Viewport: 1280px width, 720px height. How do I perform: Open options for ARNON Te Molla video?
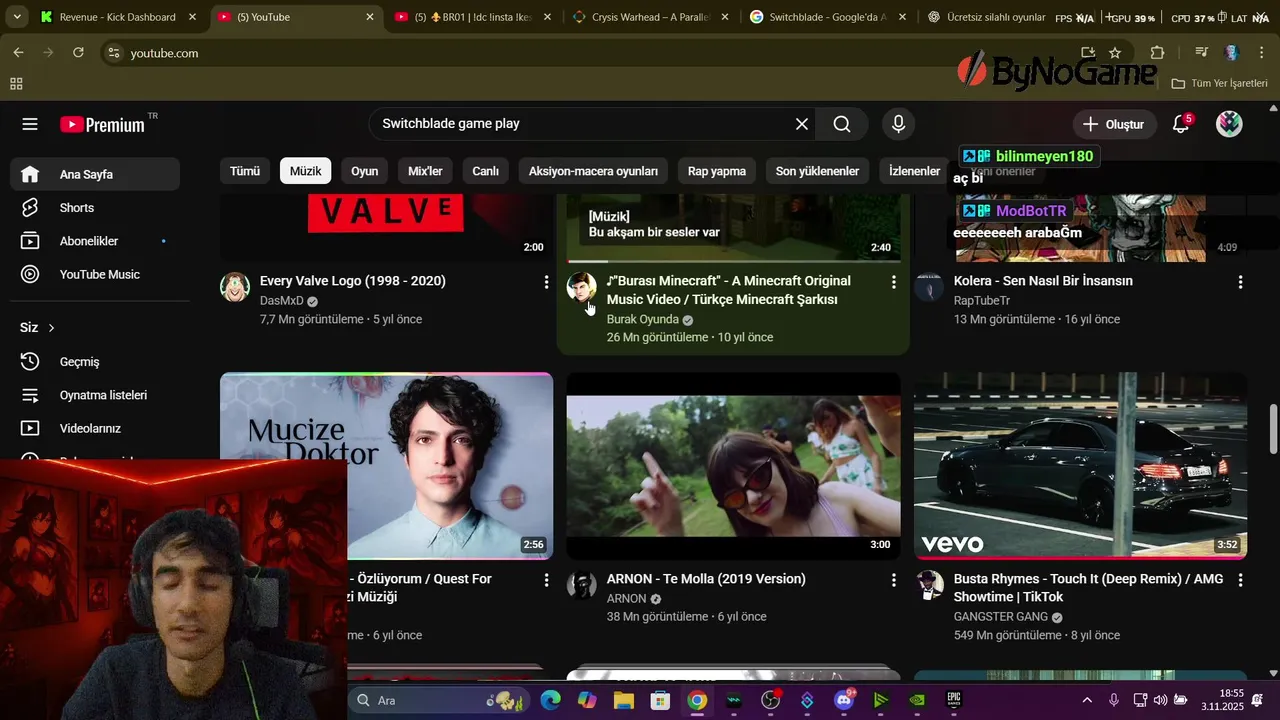coord(893,580)
